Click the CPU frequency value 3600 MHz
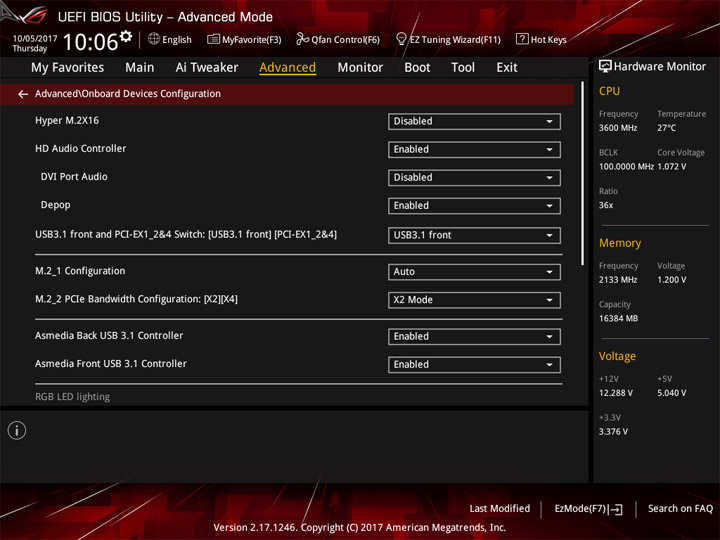720x540 pixels. pos(618,128)
